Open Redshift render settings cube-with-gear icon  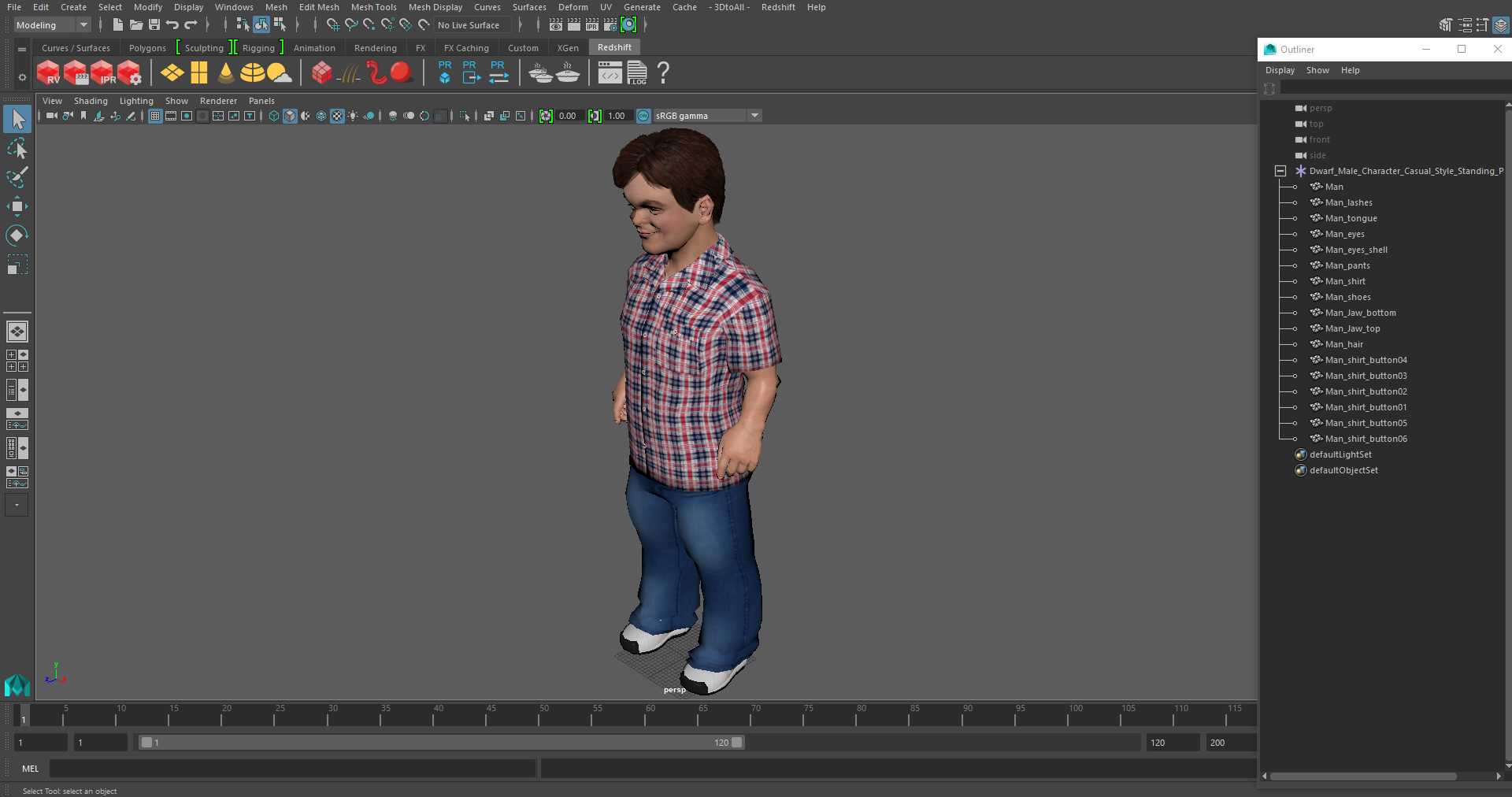(x=129, y=73)
